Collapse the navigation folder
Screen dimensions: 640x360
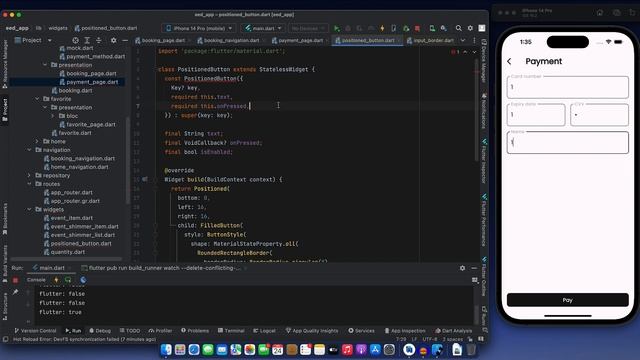coord(29,150)
